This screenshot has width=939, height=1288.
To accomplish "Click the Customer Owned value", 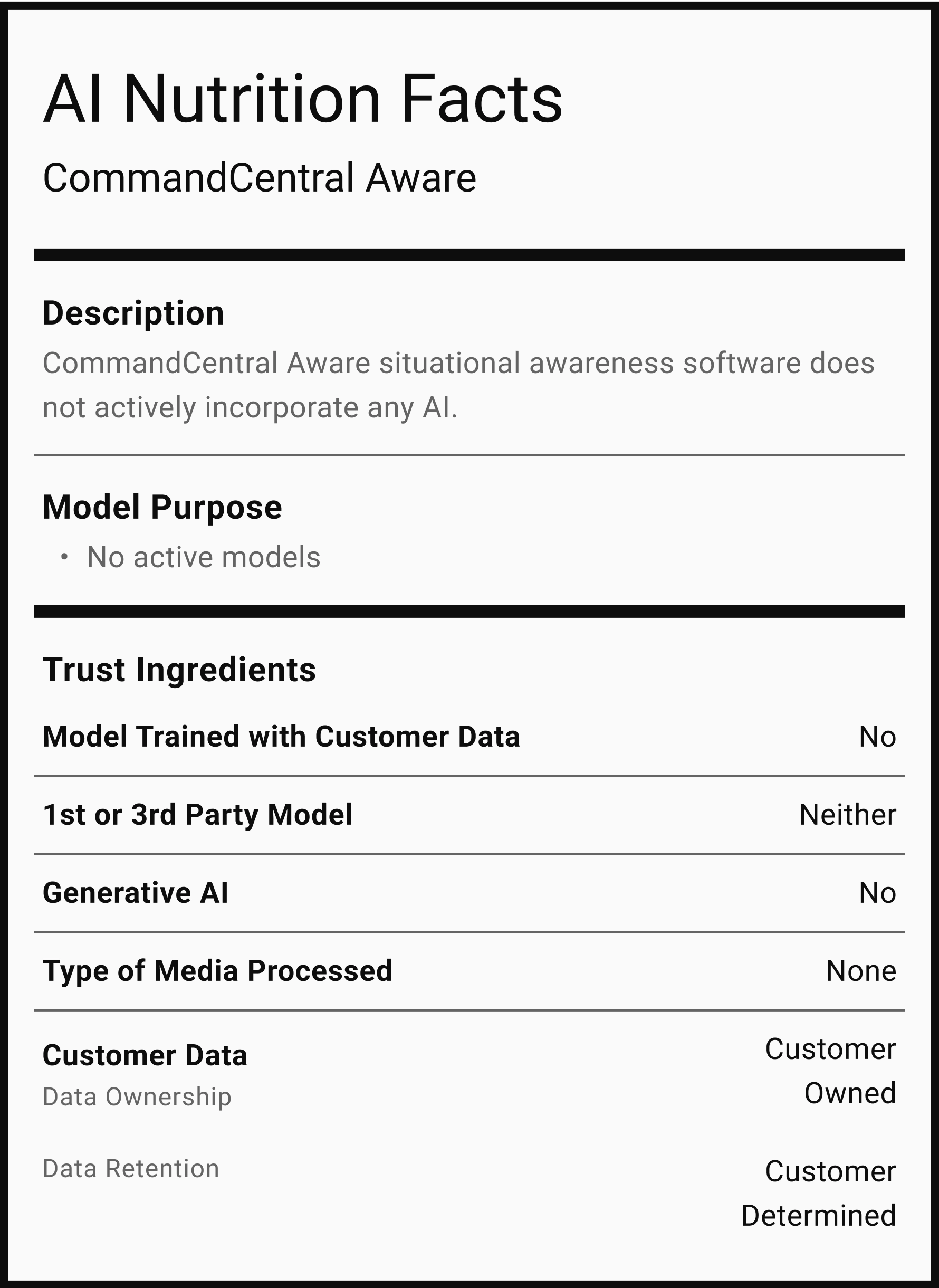I will coord(830,1071).
